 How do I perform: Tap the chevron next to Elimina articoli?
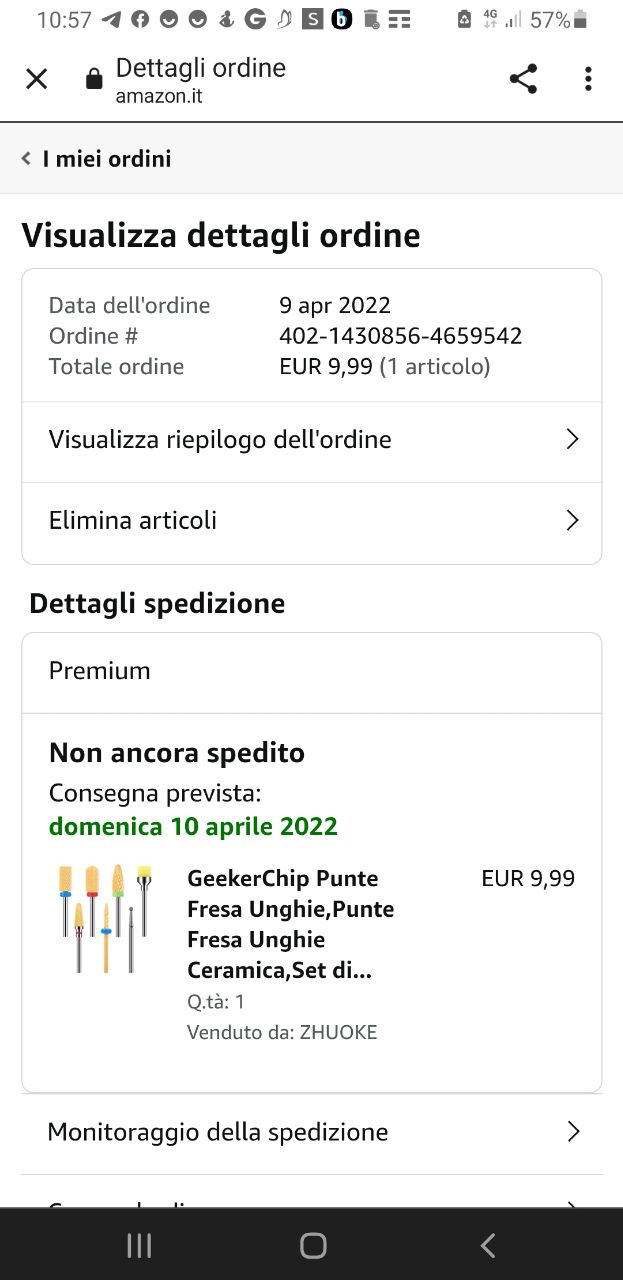572,521
